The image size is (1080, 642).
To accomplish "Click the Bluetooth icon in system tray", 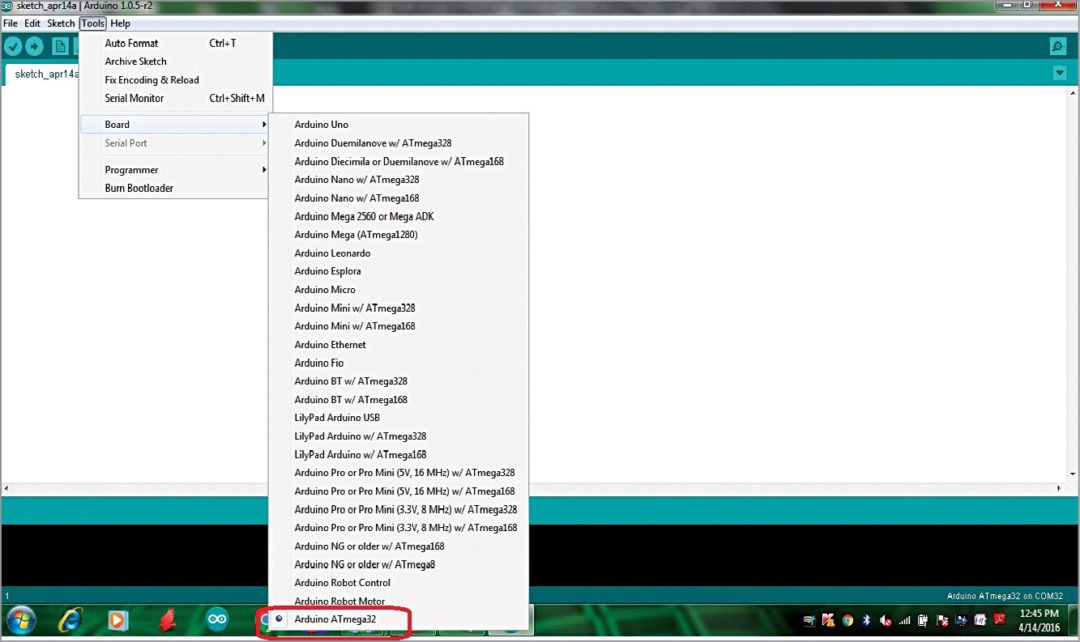I will pyautogui.click(x=866, y=620).
